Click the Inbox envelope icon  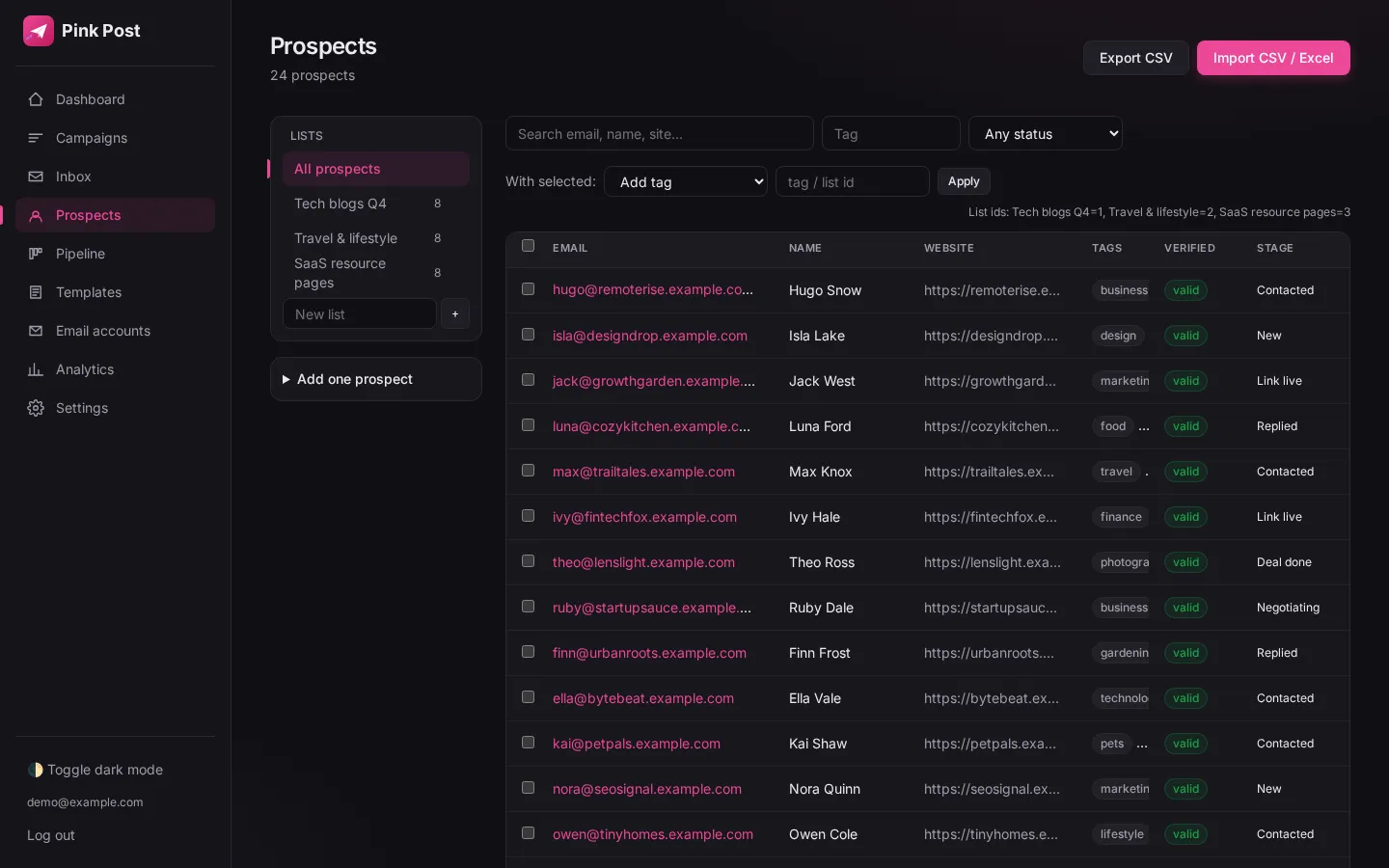tap(36, 176)
